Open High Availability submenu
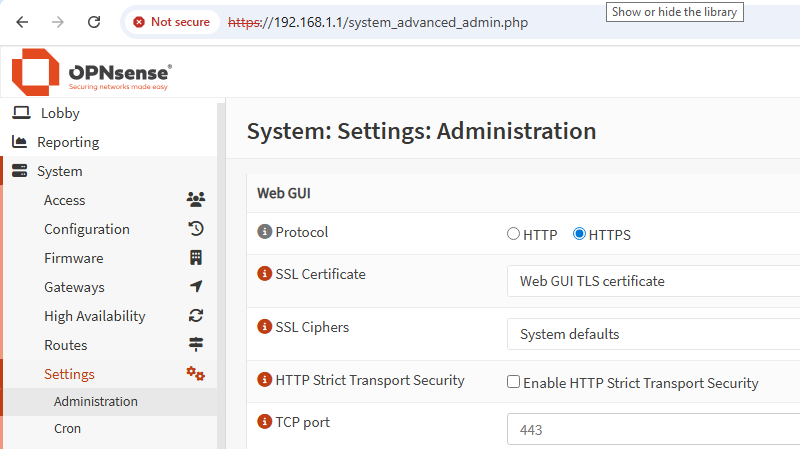The height and width of the screenshot is (449, 800). click(94, 316)
